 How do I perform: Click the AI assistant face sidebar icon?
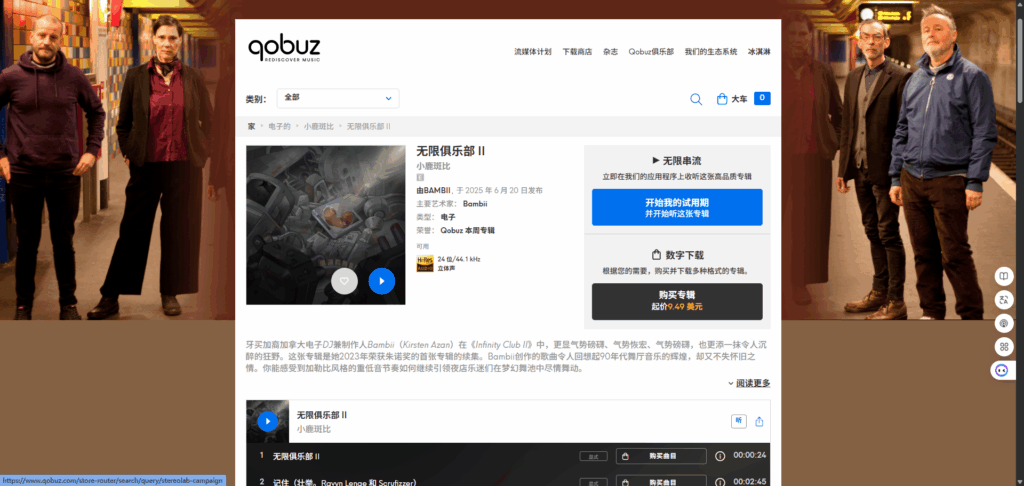(1001, 370)
